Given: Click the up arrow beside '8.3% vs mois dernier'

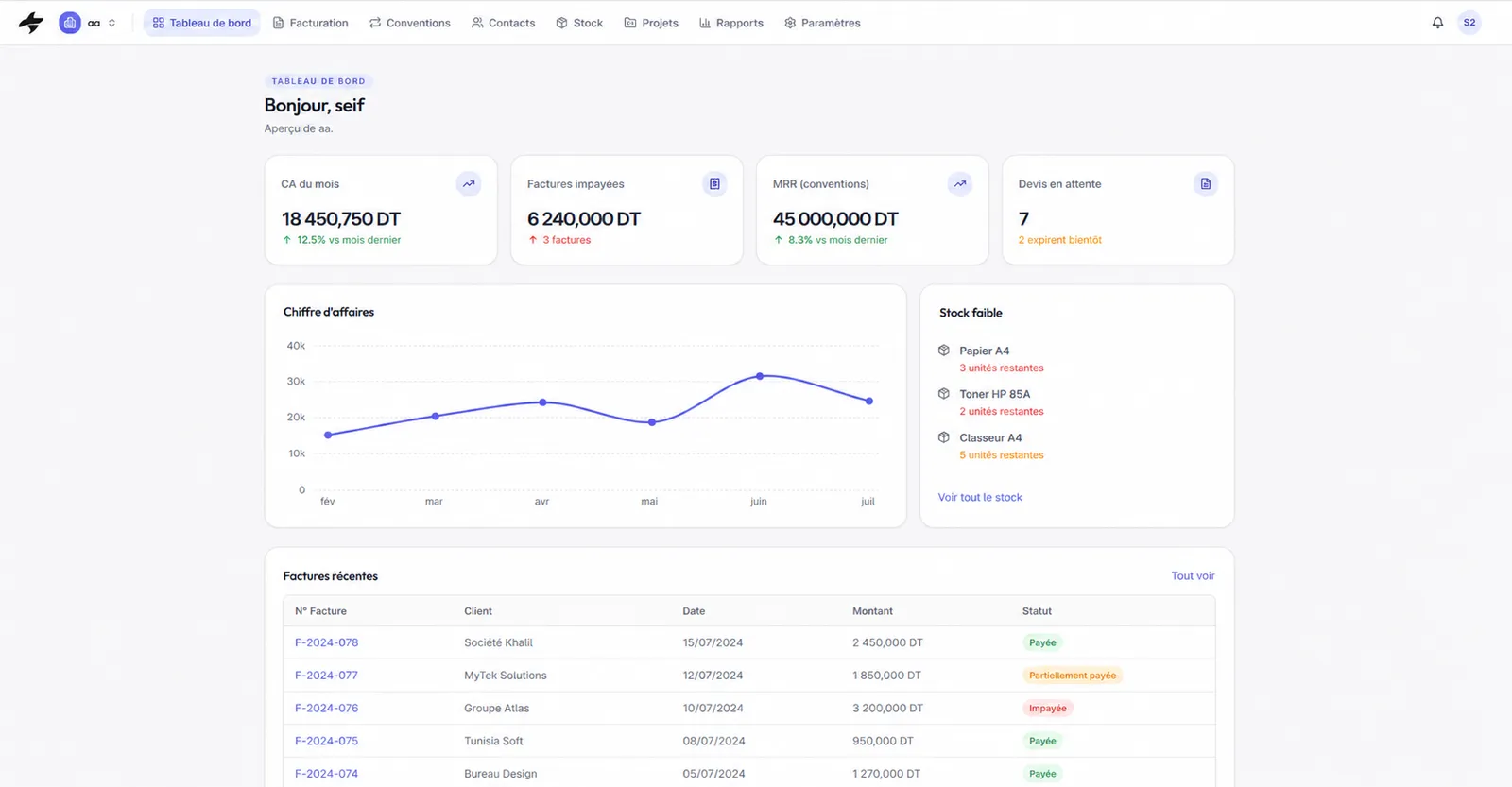Looking at the screenshot, I should coord(779,240).
